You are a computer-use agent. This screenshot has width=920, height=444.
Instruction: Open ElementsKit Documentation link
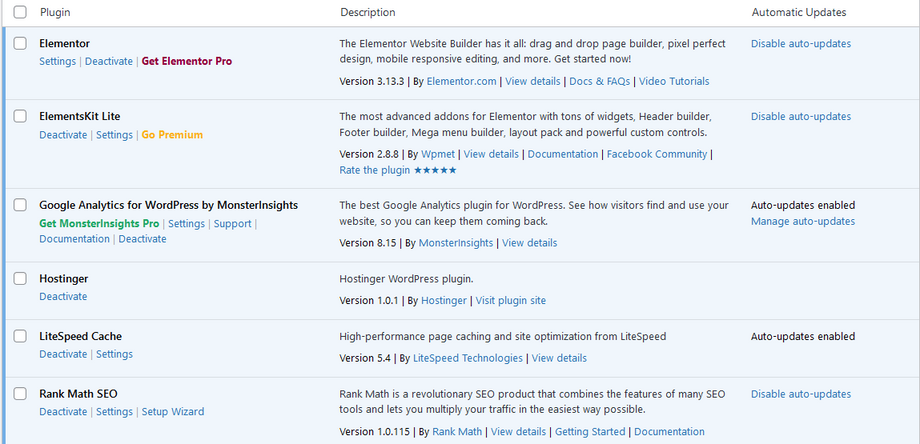(563, 154)
